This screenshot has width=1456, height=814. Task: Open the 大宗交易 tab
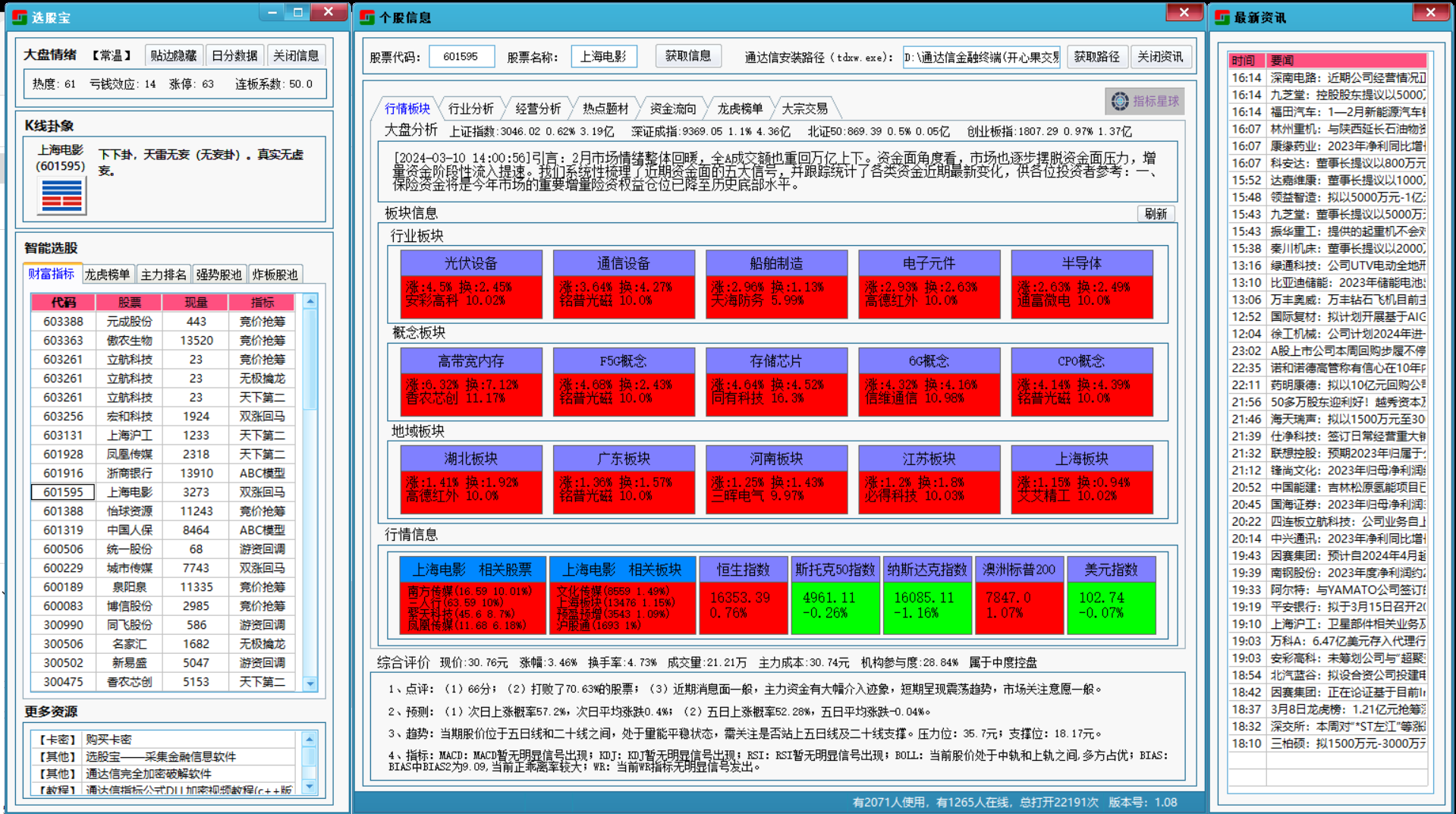click(x=805, y=108)
